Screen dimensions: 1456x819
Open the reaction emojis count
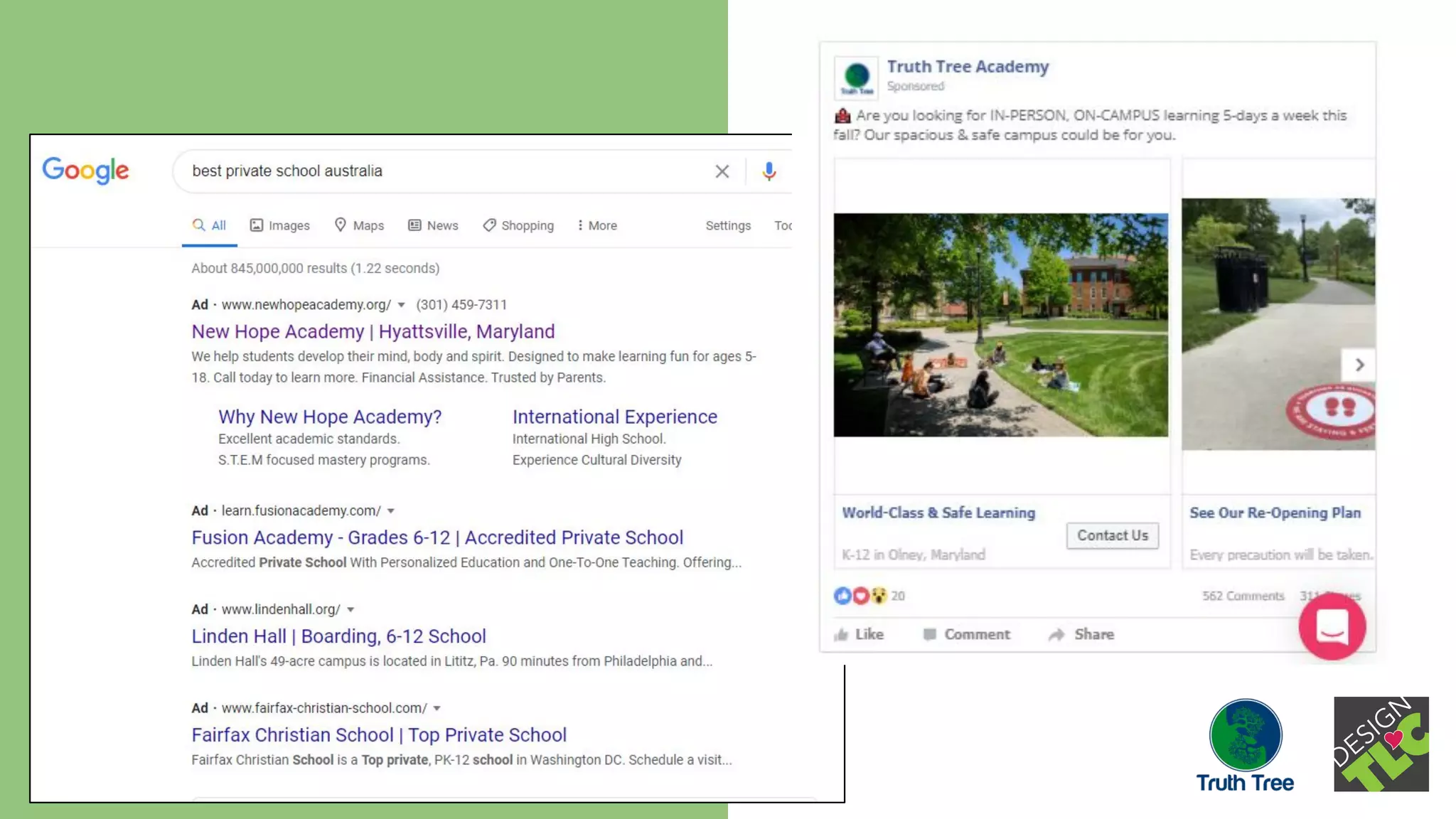(x=869, y=596)
